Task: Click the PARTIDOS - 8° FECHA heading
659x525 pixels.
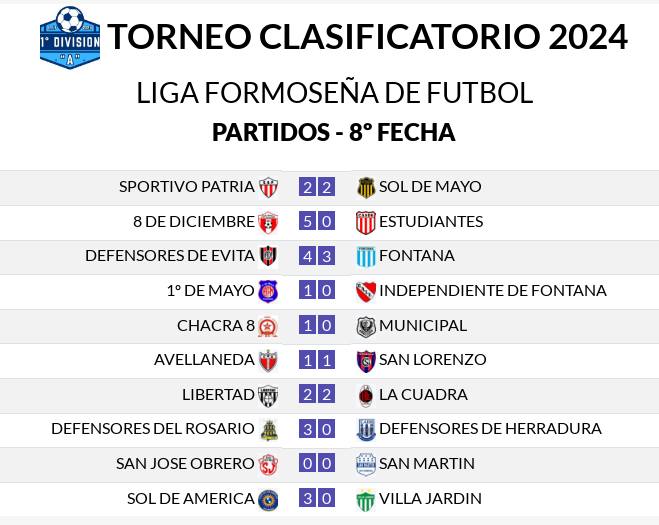Action: 334,132
